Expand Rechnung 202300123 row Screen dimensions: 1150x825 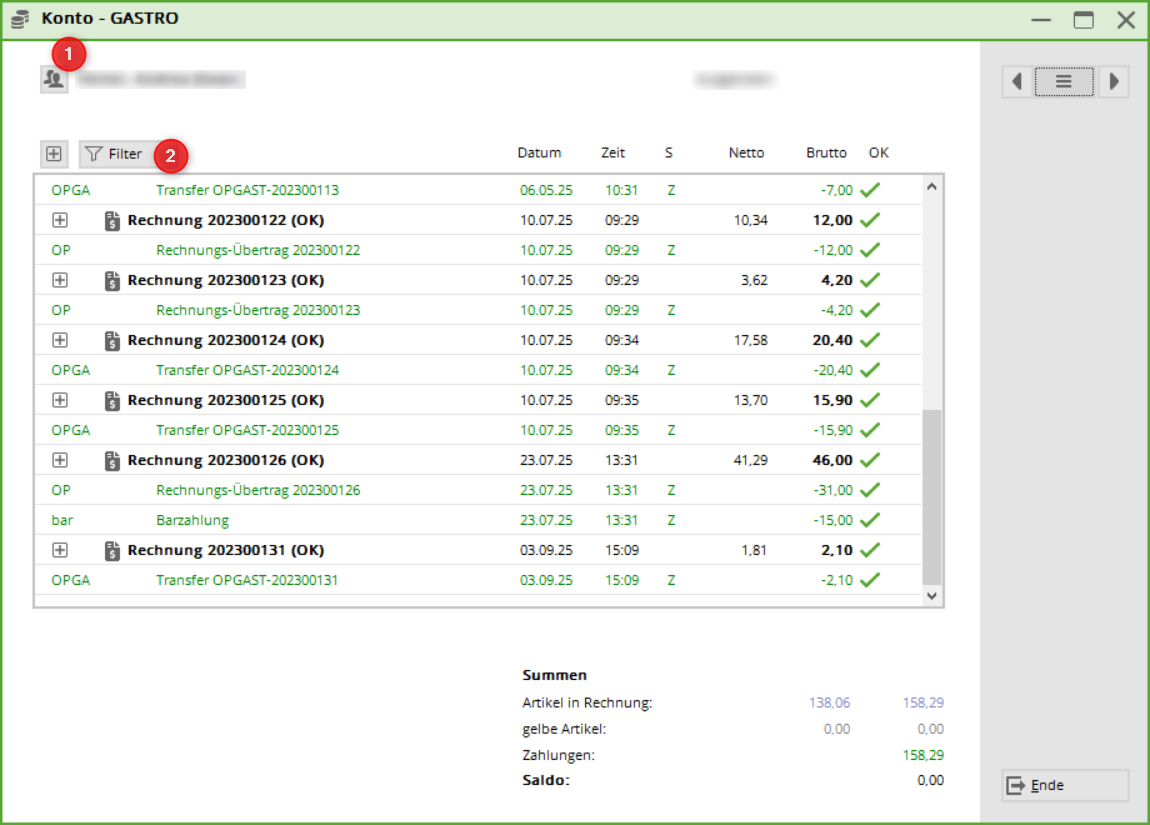pos(60,280)
